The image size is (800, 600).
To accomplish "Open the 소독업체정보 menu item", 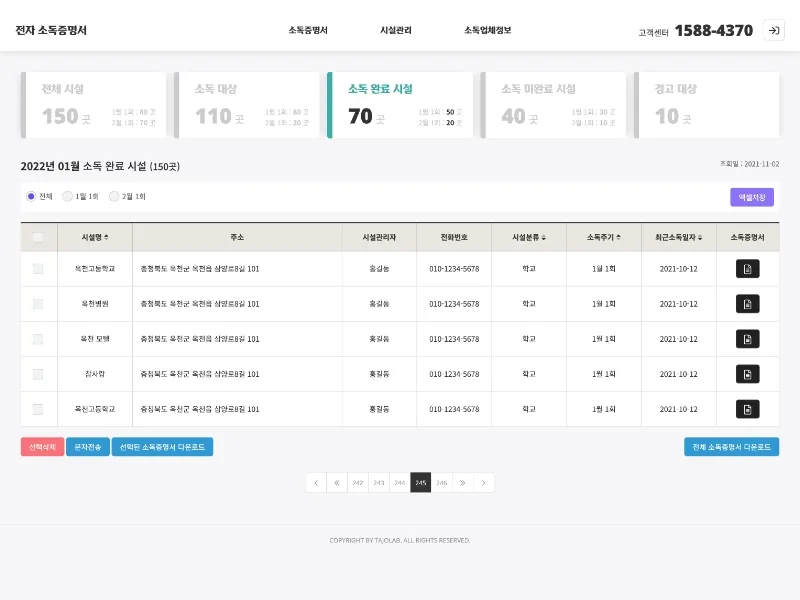I will pos(487,30).
